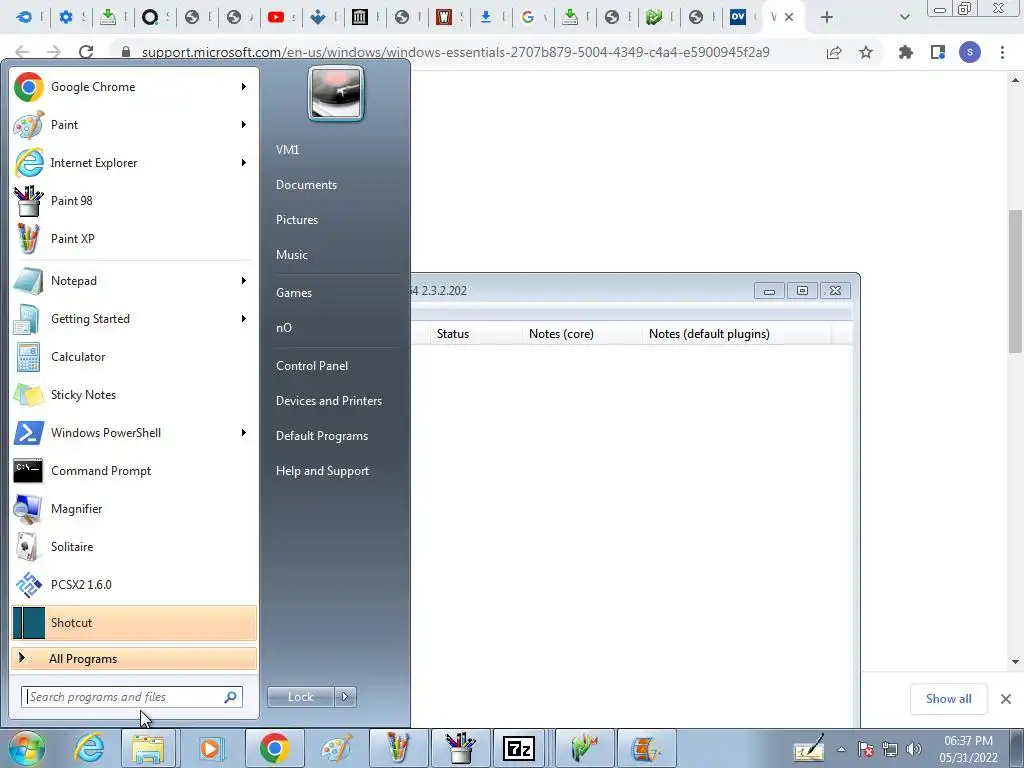Open the Chrome profile avatar
Image resolution: width=1024 pixels, height=768 pixels.
pyautogui.click(x=970, y=52)
